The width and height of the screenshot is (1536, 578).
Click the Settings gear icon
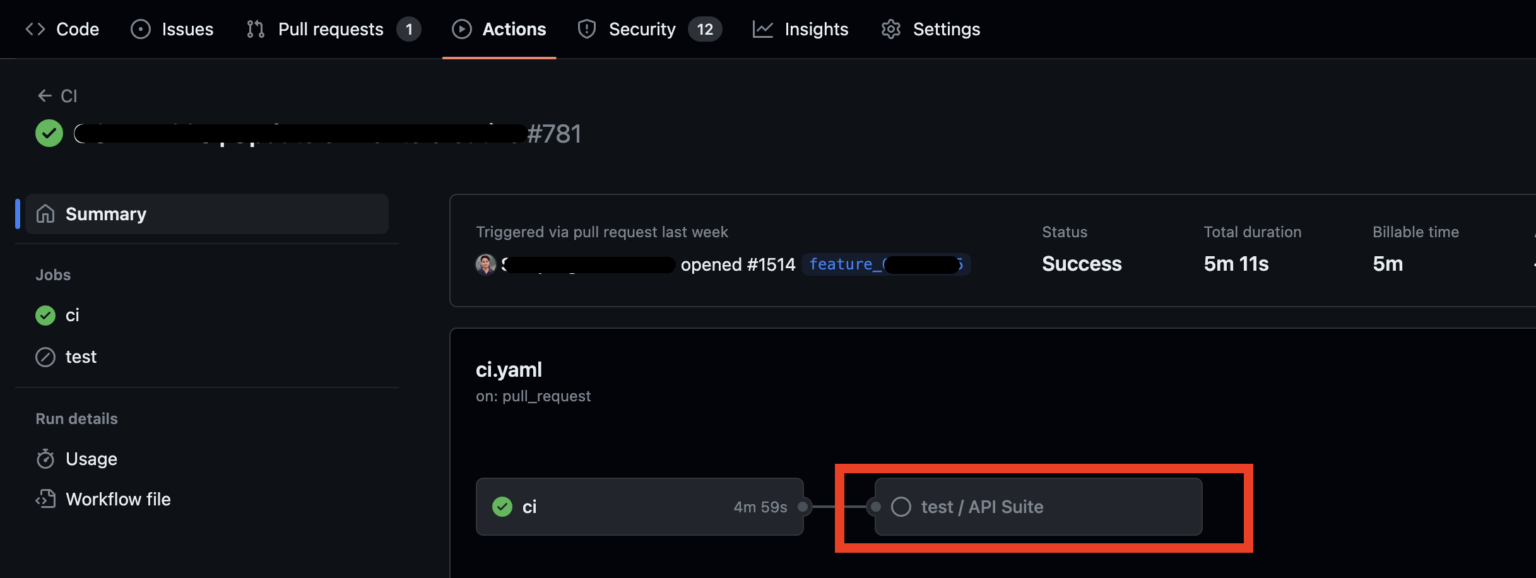(891, 29)
